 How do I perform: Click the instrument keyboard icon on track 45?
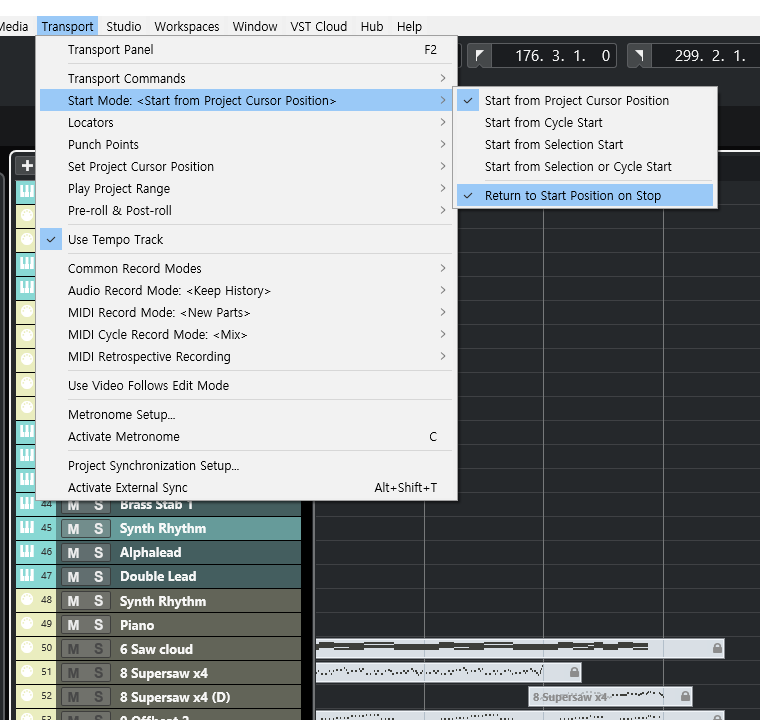point(26,528)
